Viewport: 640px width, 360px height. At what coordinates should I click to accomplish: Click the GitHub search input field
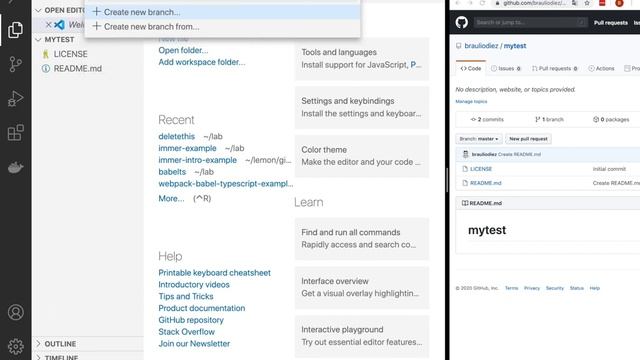(531, 22)
